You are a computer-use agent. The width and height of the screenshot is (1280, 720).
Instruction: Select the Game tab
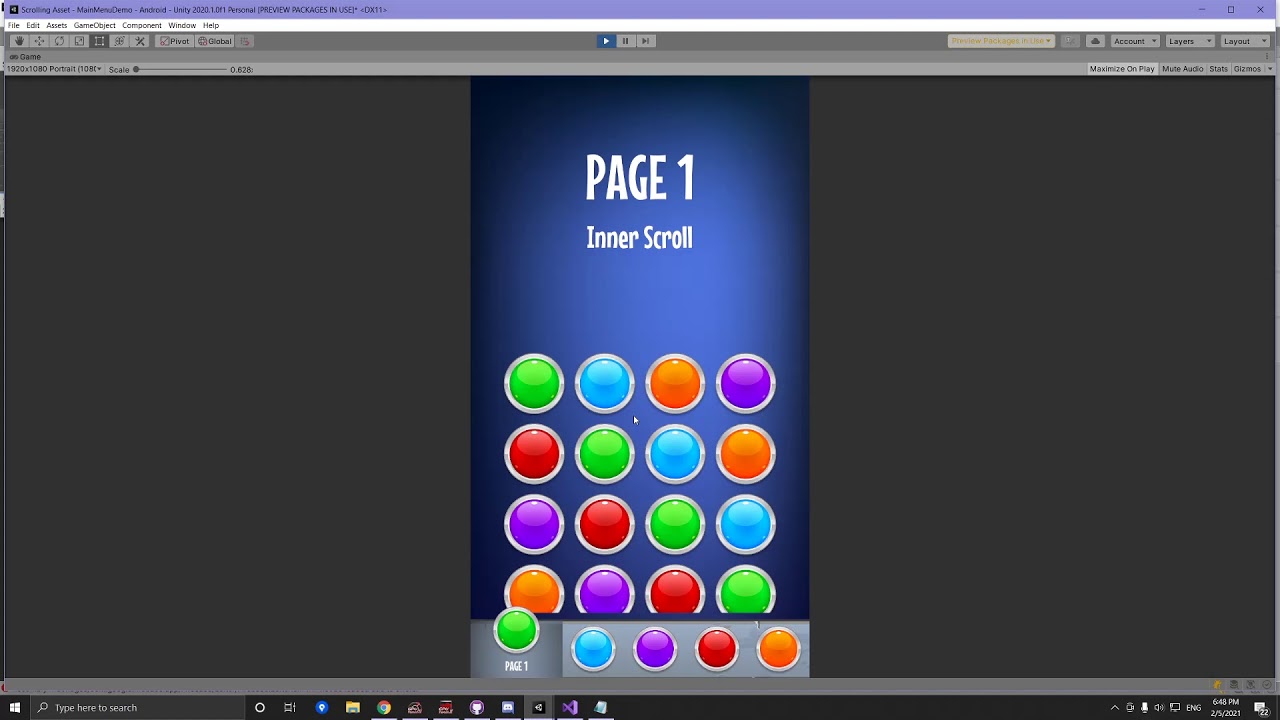(25, 57)
